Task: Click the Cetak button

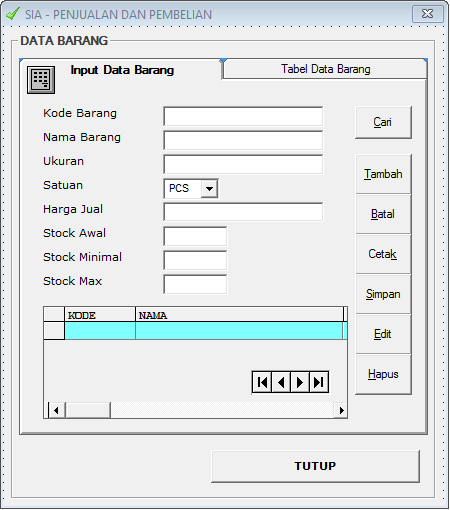Action: click(x=383, y=254)
